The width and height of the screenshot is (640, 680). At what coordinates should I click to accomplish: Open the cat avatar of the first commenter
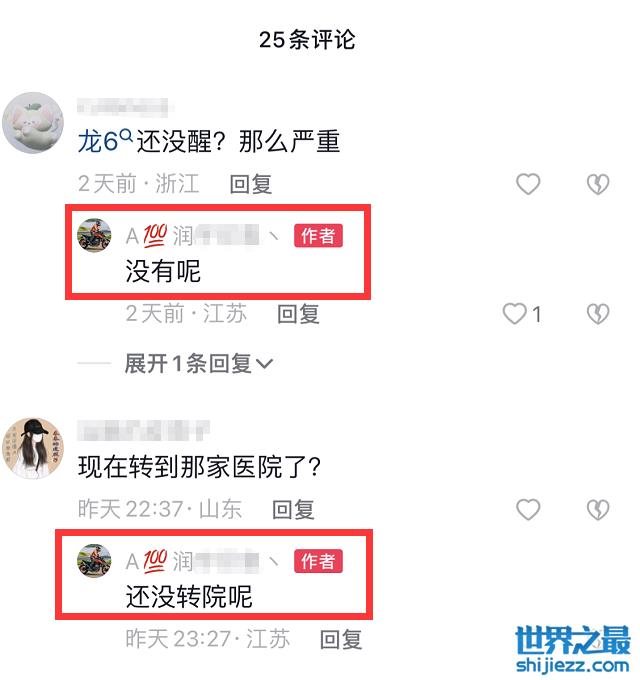click(x=33, y=123)
